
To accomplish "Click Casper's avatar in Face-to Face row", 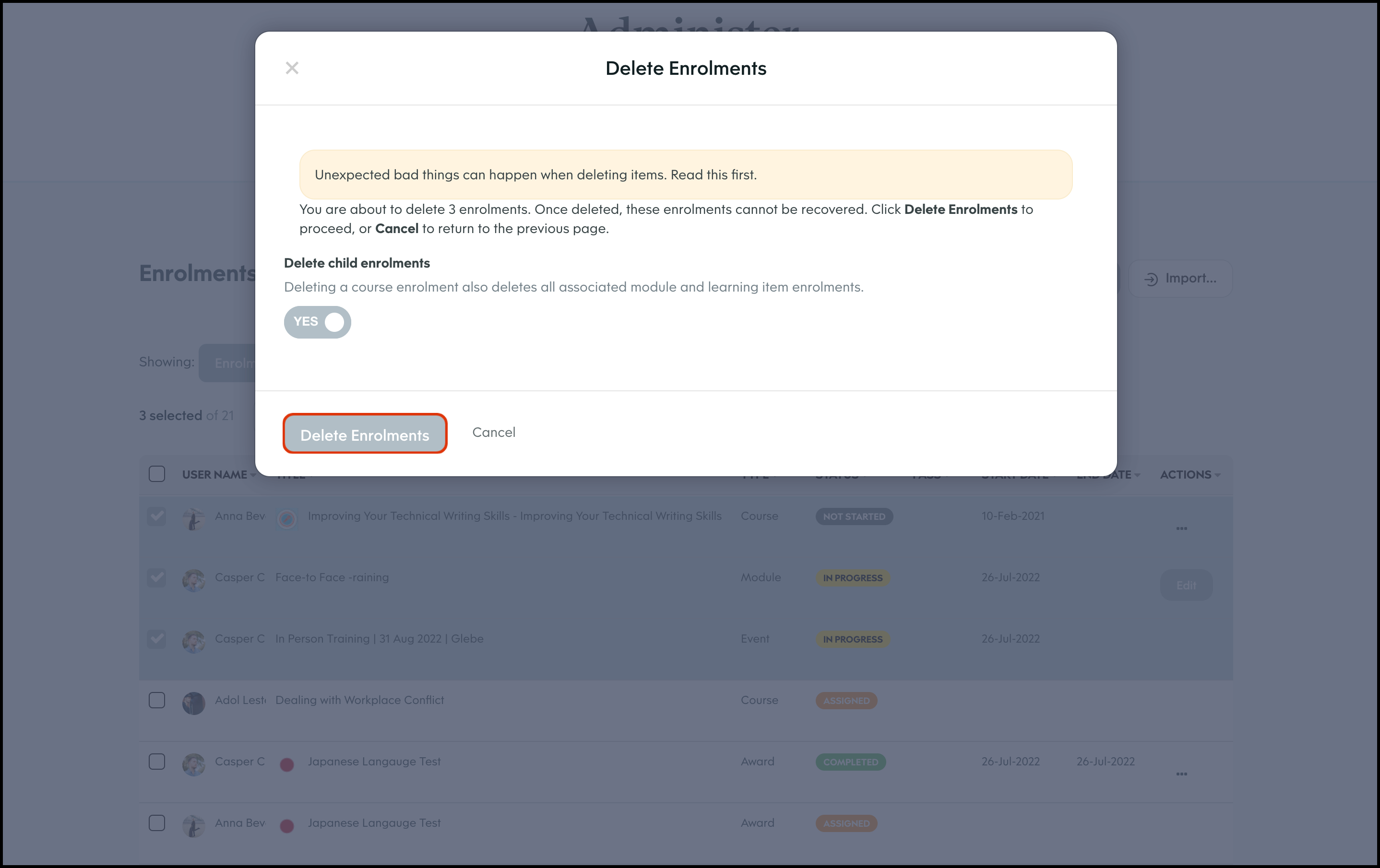I will pyautogui.click(x=194, y=580).
